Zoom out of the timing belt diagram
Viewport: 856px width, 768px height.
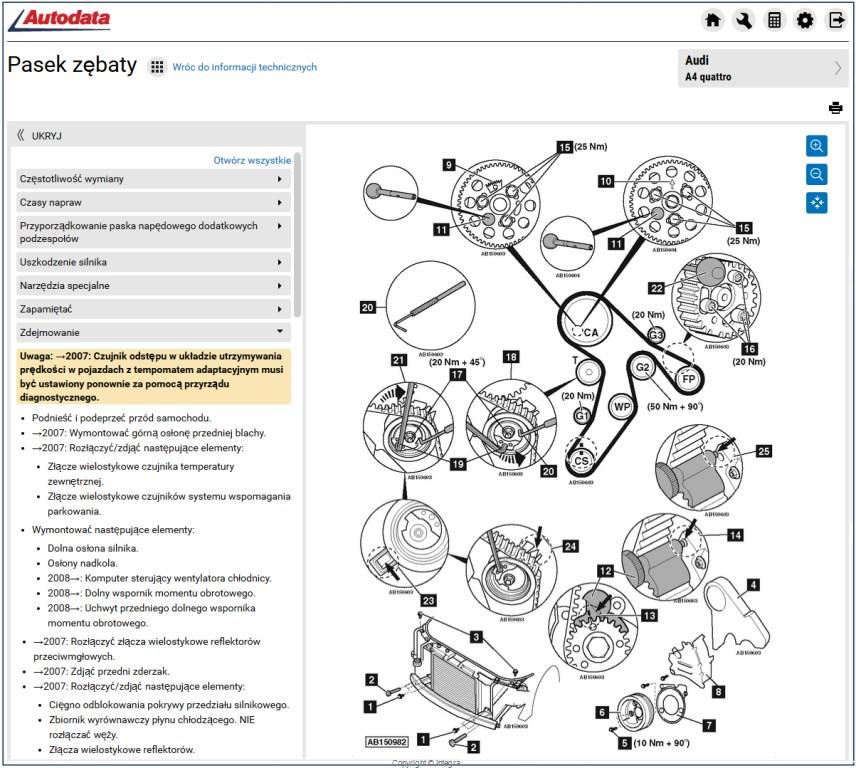point(817,174)
